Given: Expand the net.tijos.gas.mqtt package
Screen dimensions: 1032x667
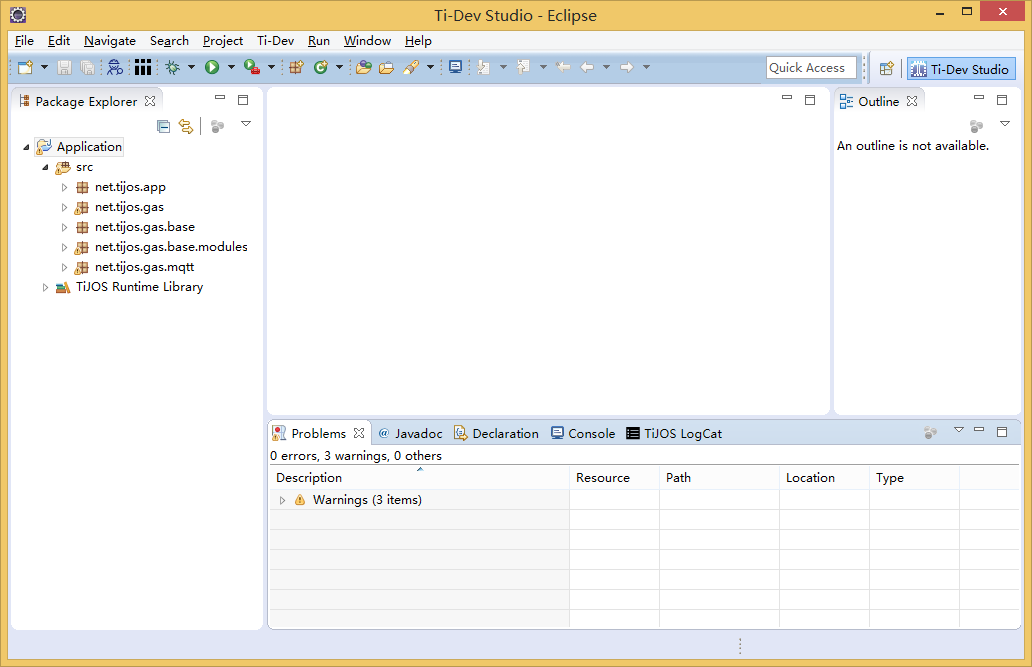Looking at the screenshot, I should click(x=64, y=267).
